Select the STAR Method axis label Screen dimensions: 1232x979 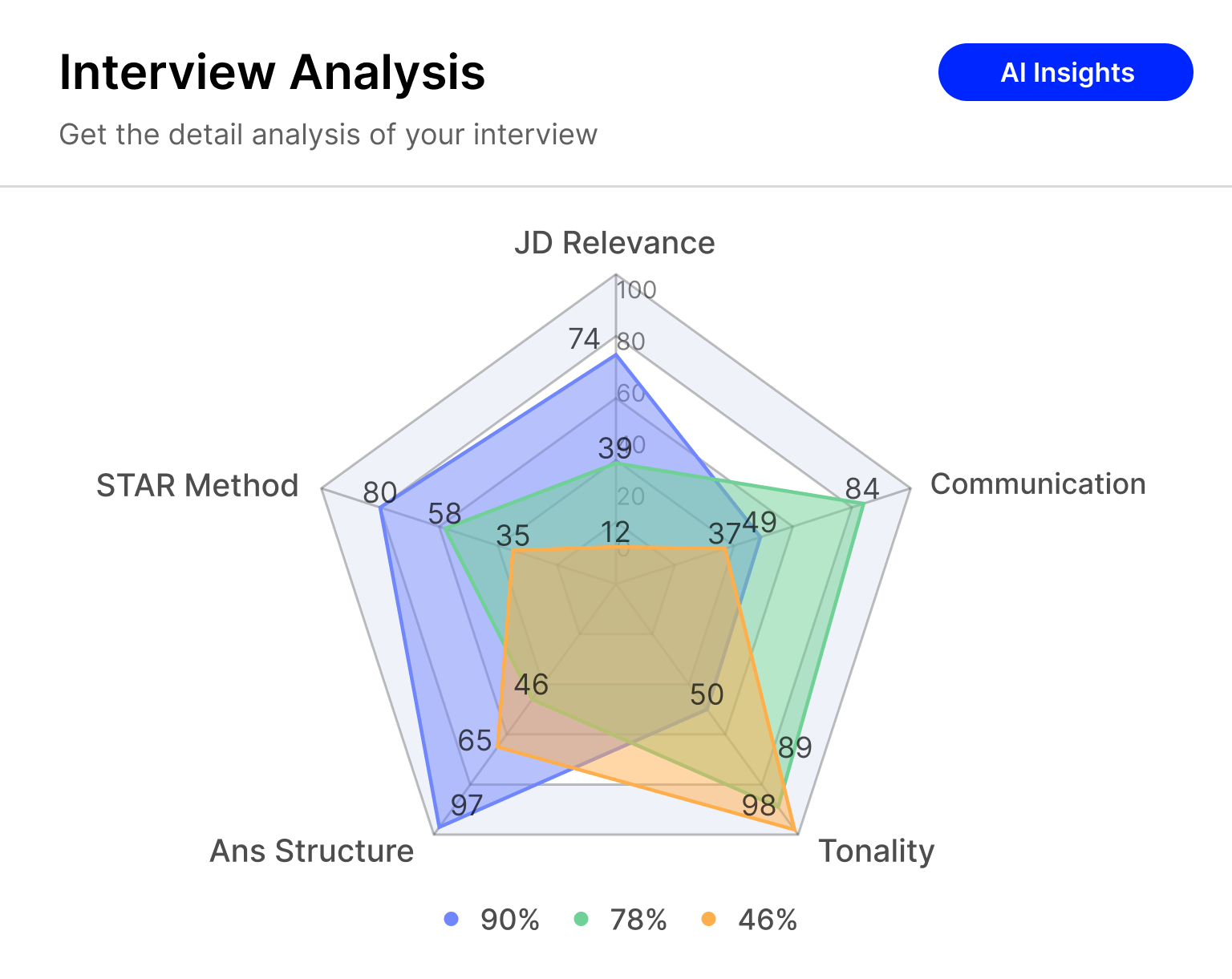point(197,485)
